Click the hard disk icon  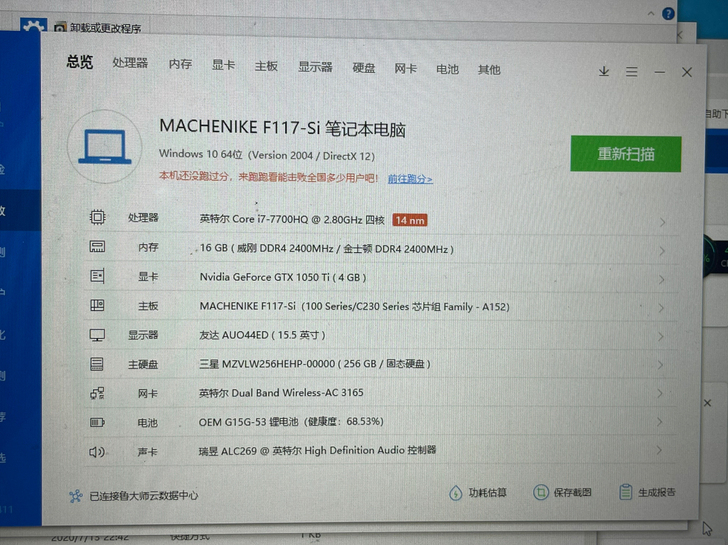point(97,364)
